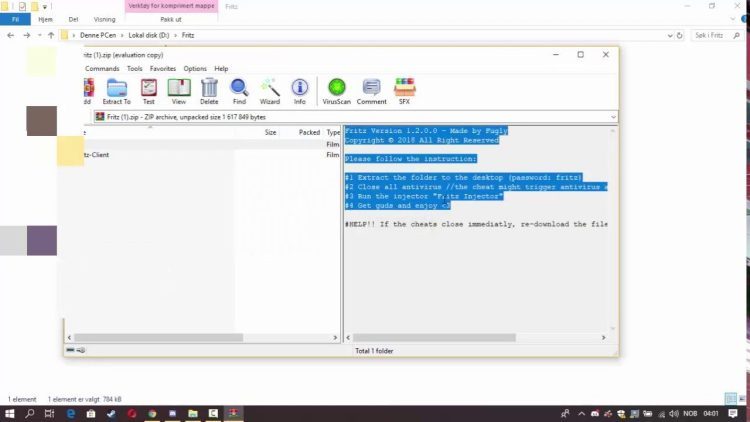Expand Explorer address bar history dropdown
Viewport: 750px width, 422px height.
click(670, 35)
